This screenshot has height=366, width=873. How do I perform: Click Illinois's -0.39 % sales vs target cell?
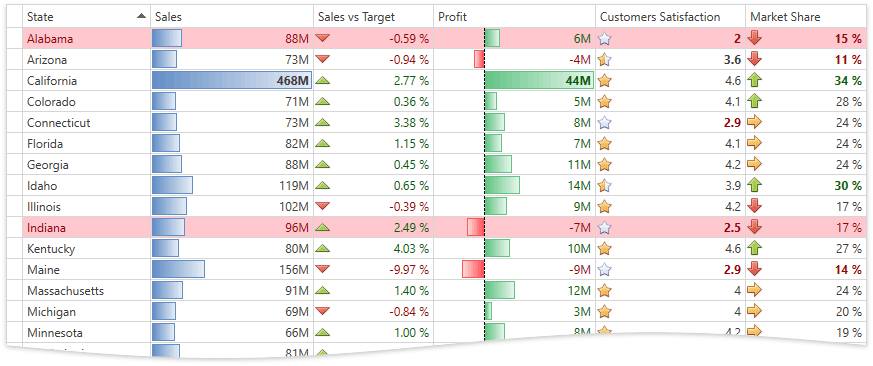point(374,206)
